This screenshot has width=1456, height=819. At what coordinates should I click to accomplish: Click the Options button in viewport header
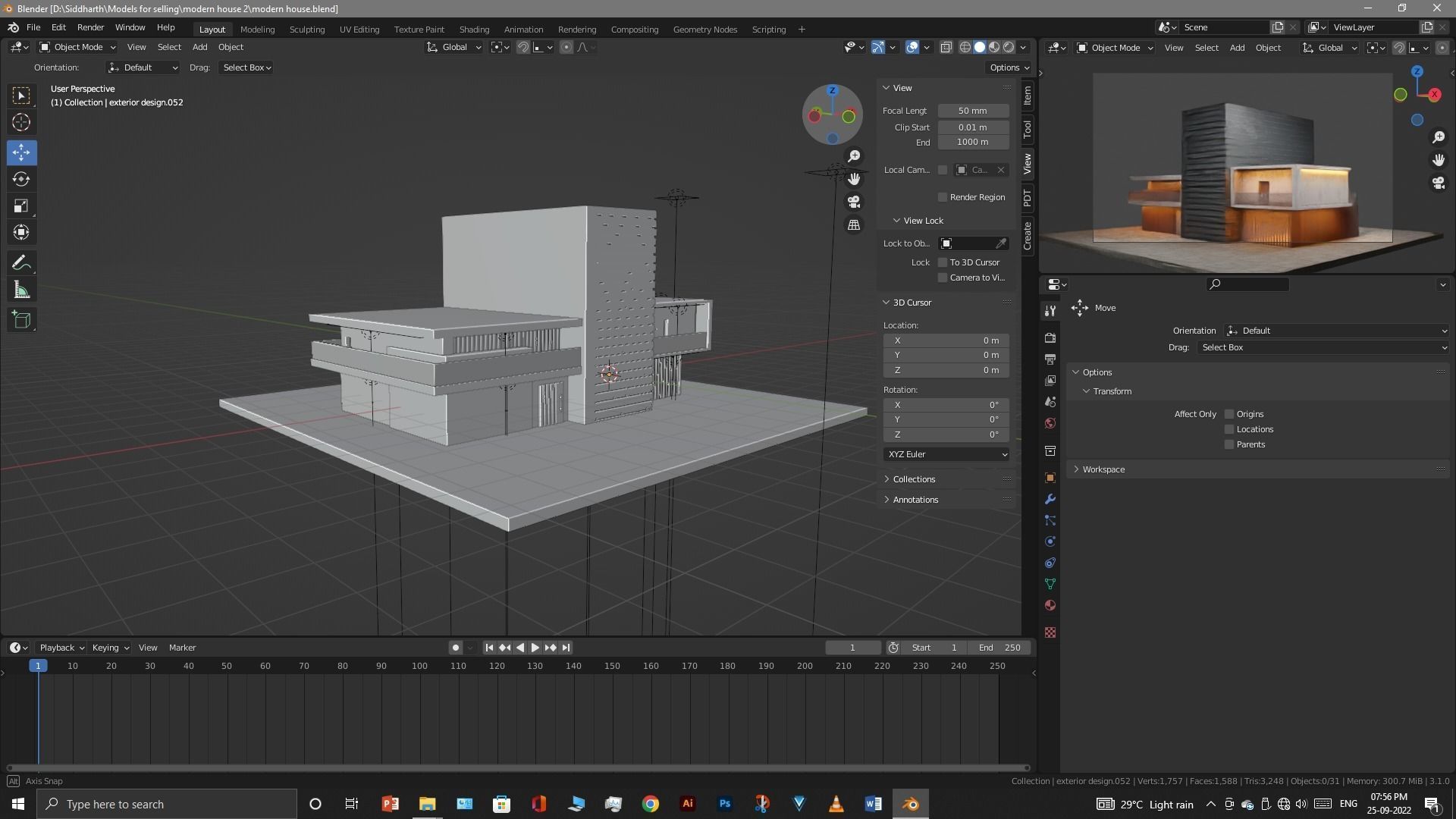click(x=1009, y=67)
